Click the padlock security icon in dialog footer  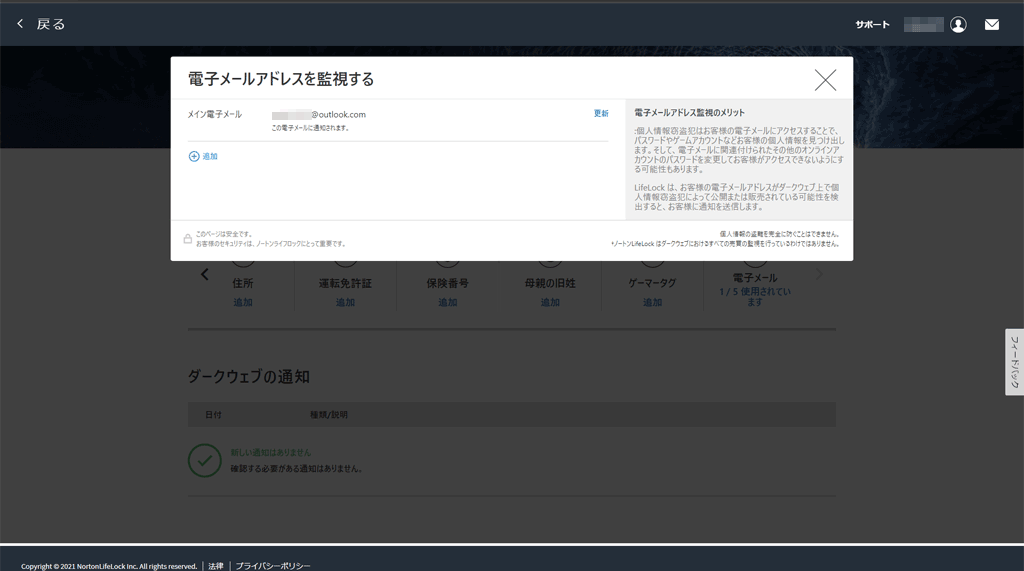187,239
